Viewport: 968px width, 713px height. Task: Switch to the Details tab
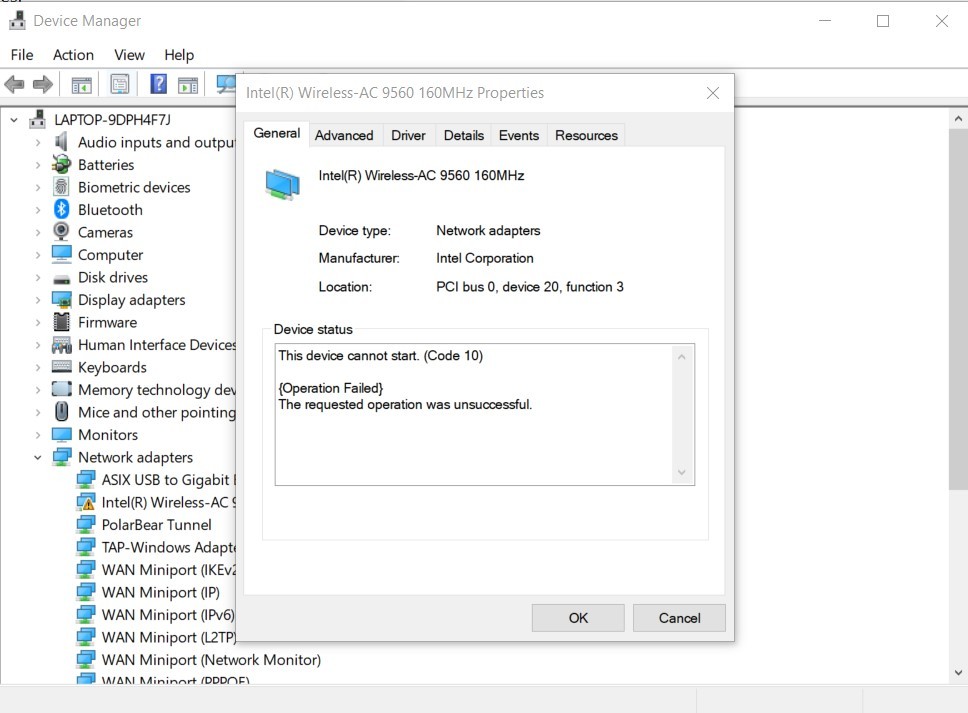[464, 135]
